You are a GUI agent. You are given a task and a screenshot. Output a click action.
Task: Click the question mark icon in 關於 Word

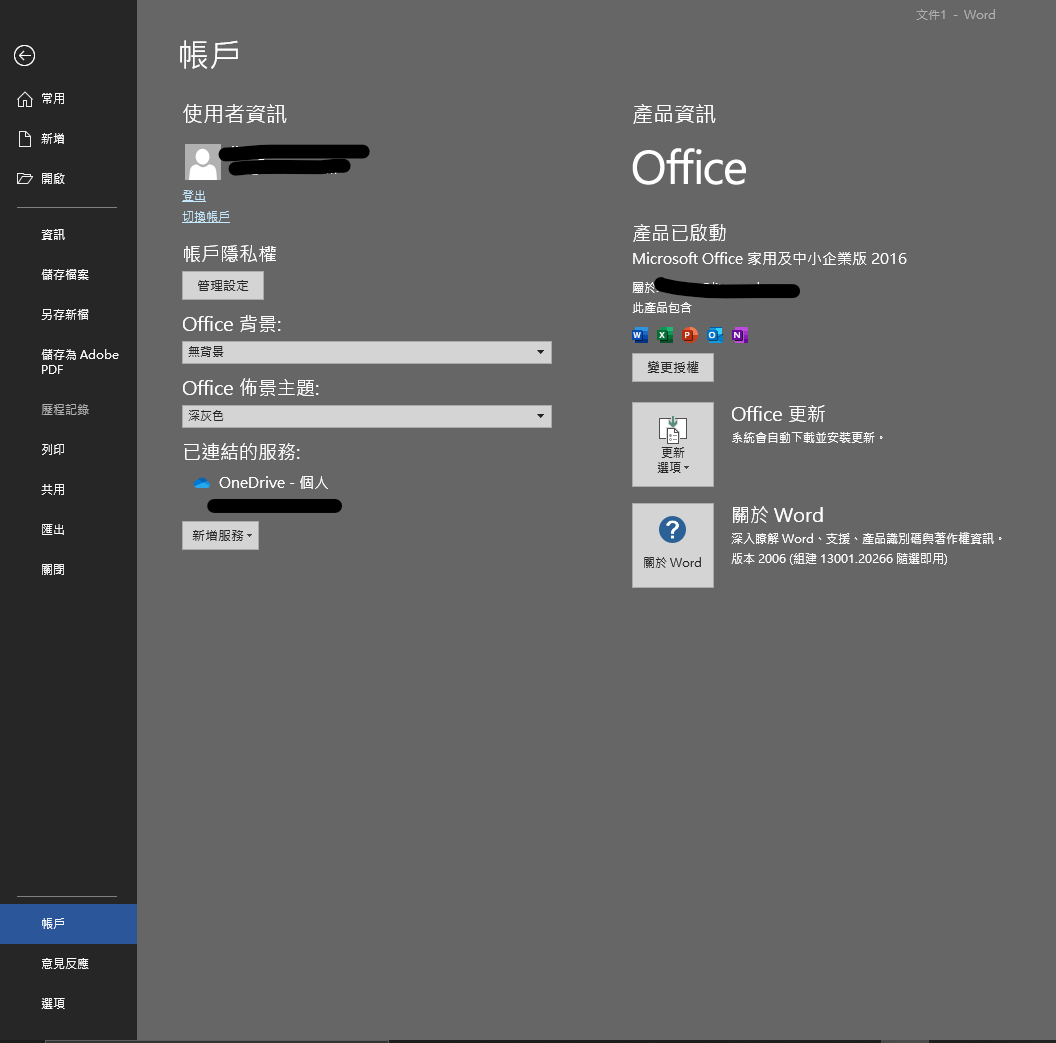(x=672, y=530)
